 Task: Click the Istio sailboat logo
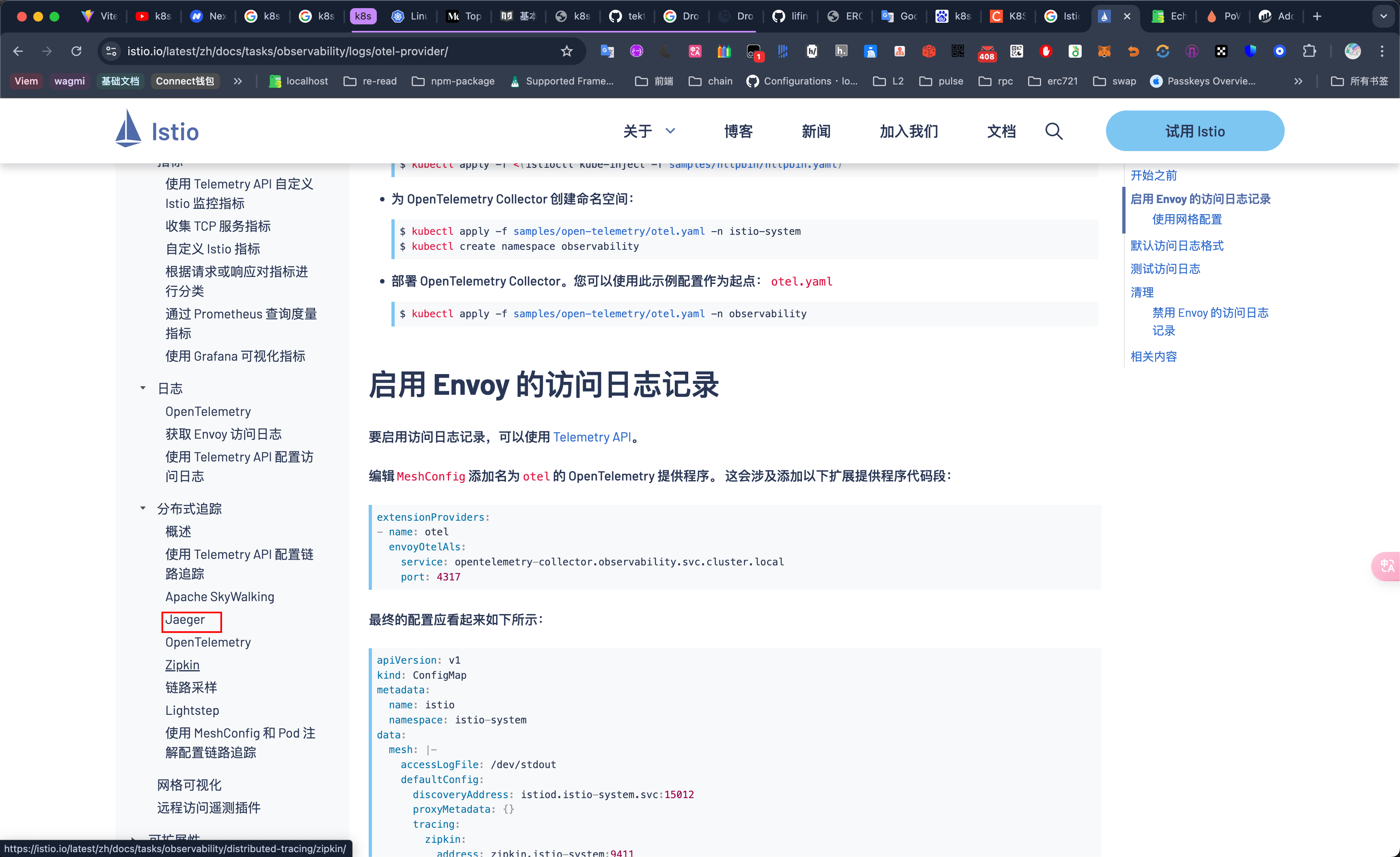click(128, 128)
